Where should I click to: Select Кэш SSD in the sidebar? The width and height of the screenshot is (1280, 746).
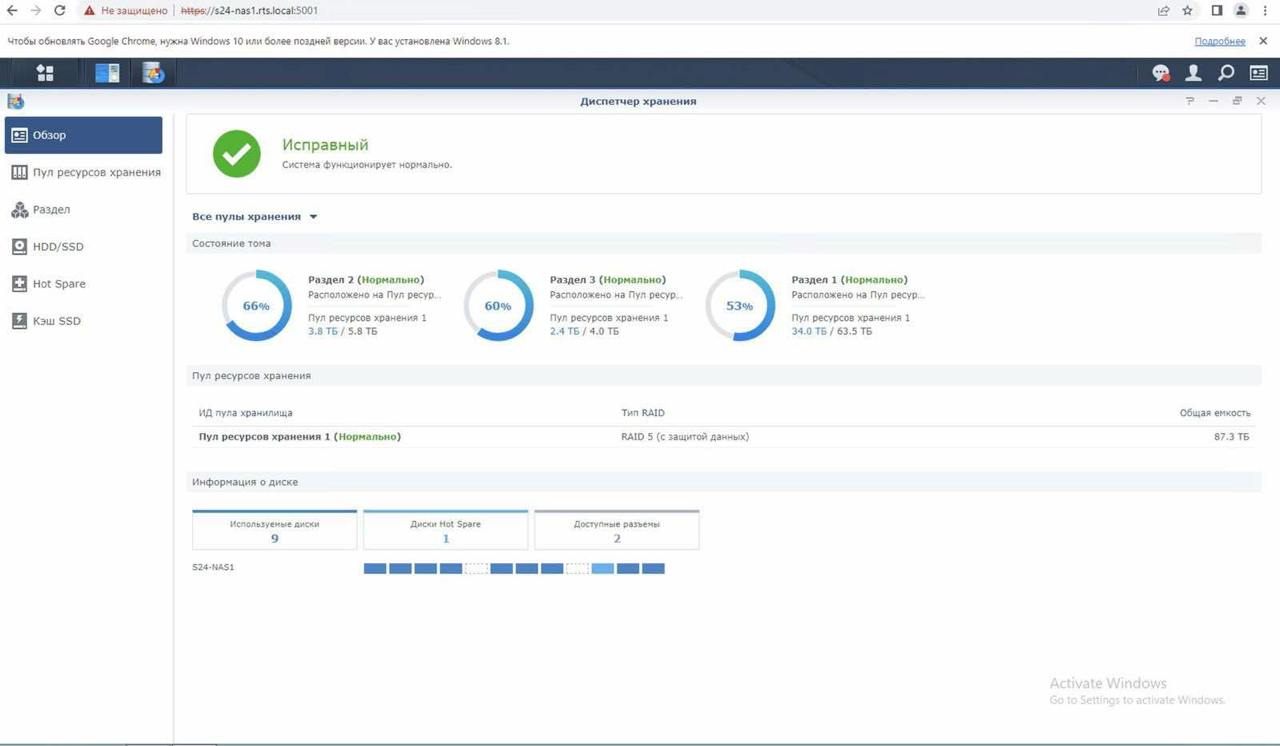56,321
